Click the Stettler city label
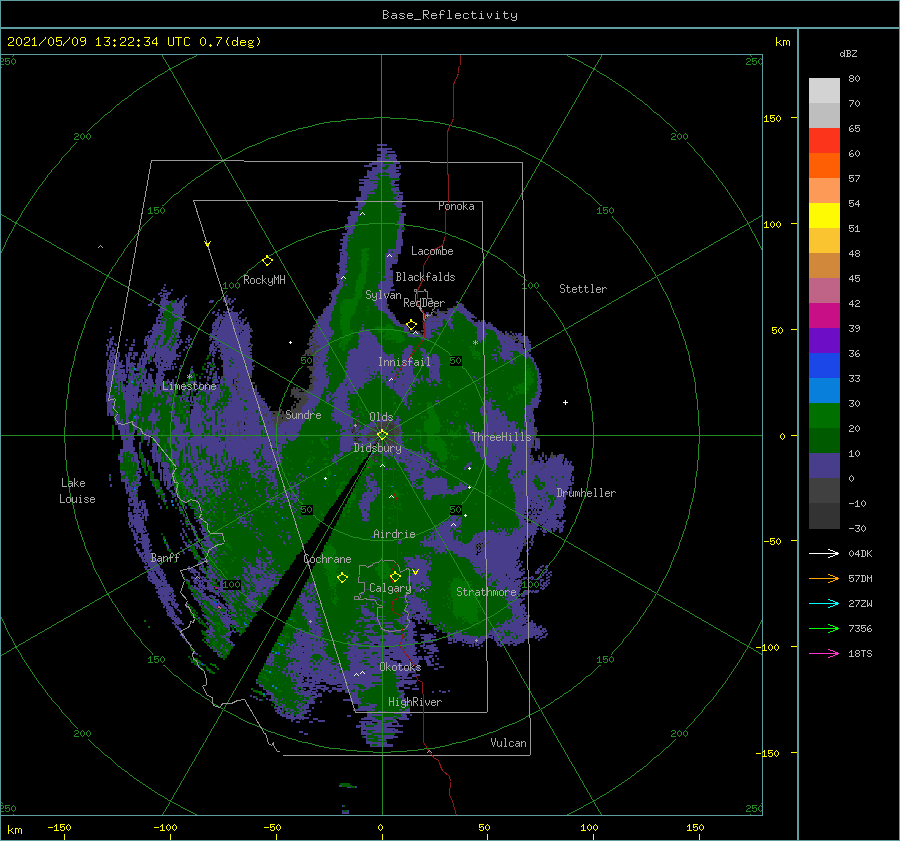900x841 pixels. 583,289
